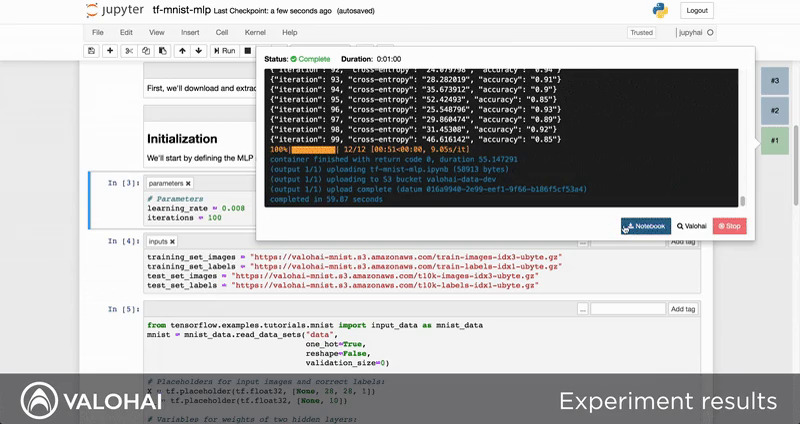
Task: Paste cells below icon
Action: (163, 51)
